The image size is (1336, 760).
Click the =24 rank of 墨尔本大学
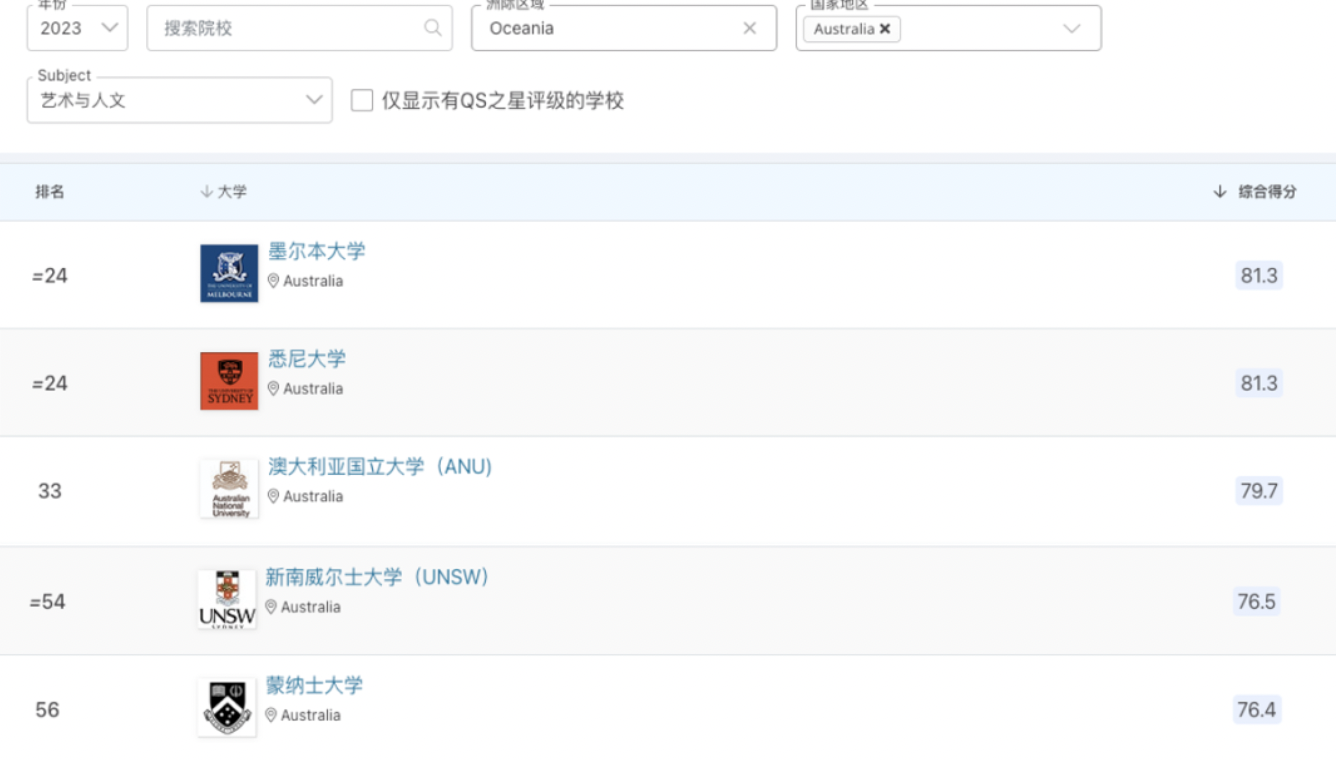(50, 275)
